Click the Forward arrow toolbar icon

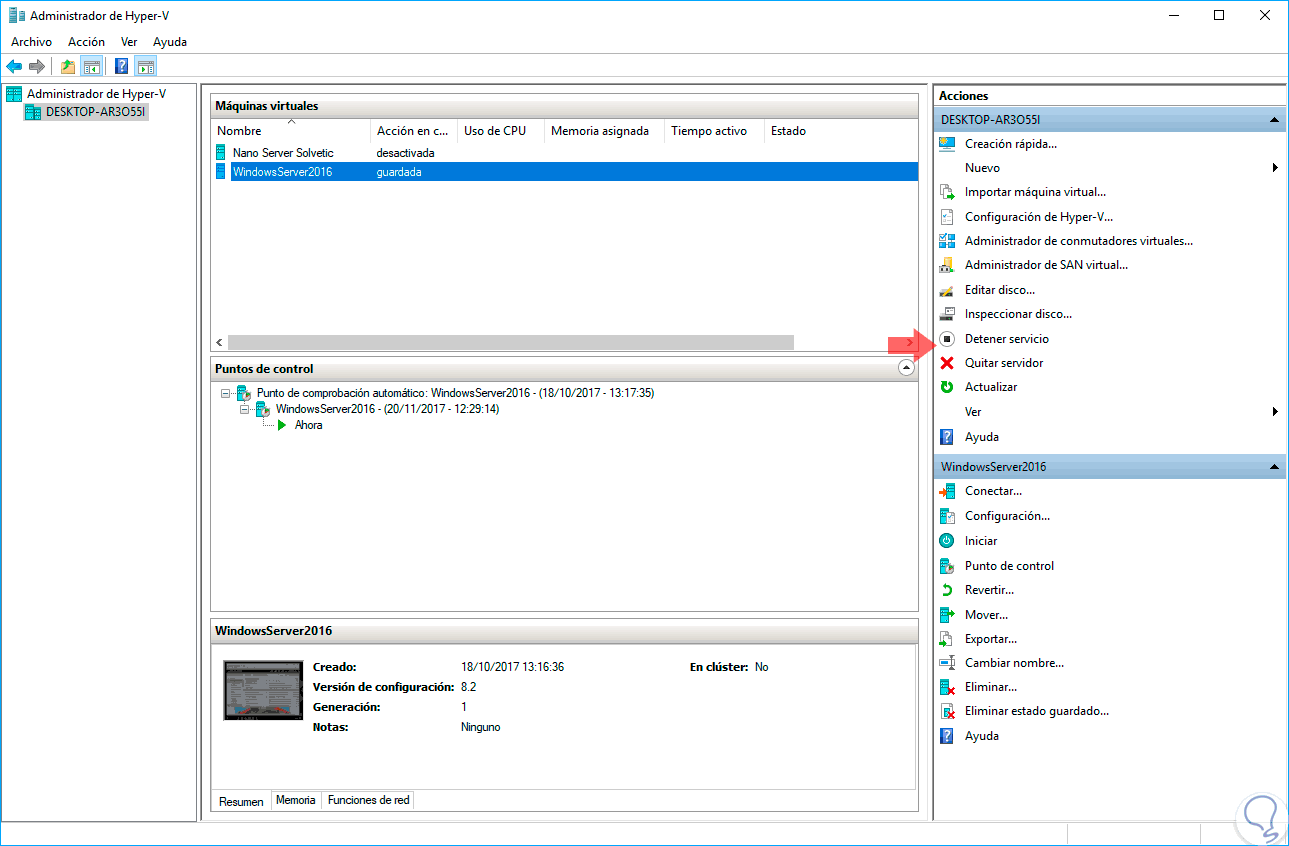37,67
